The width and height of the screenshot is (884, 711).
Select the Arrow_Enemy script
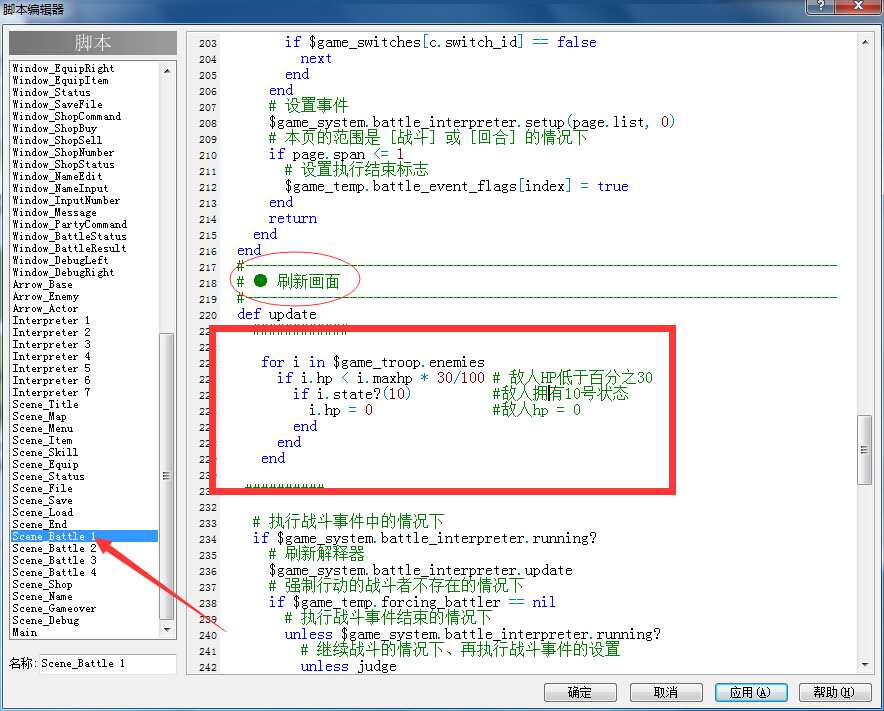click(85, 297)
